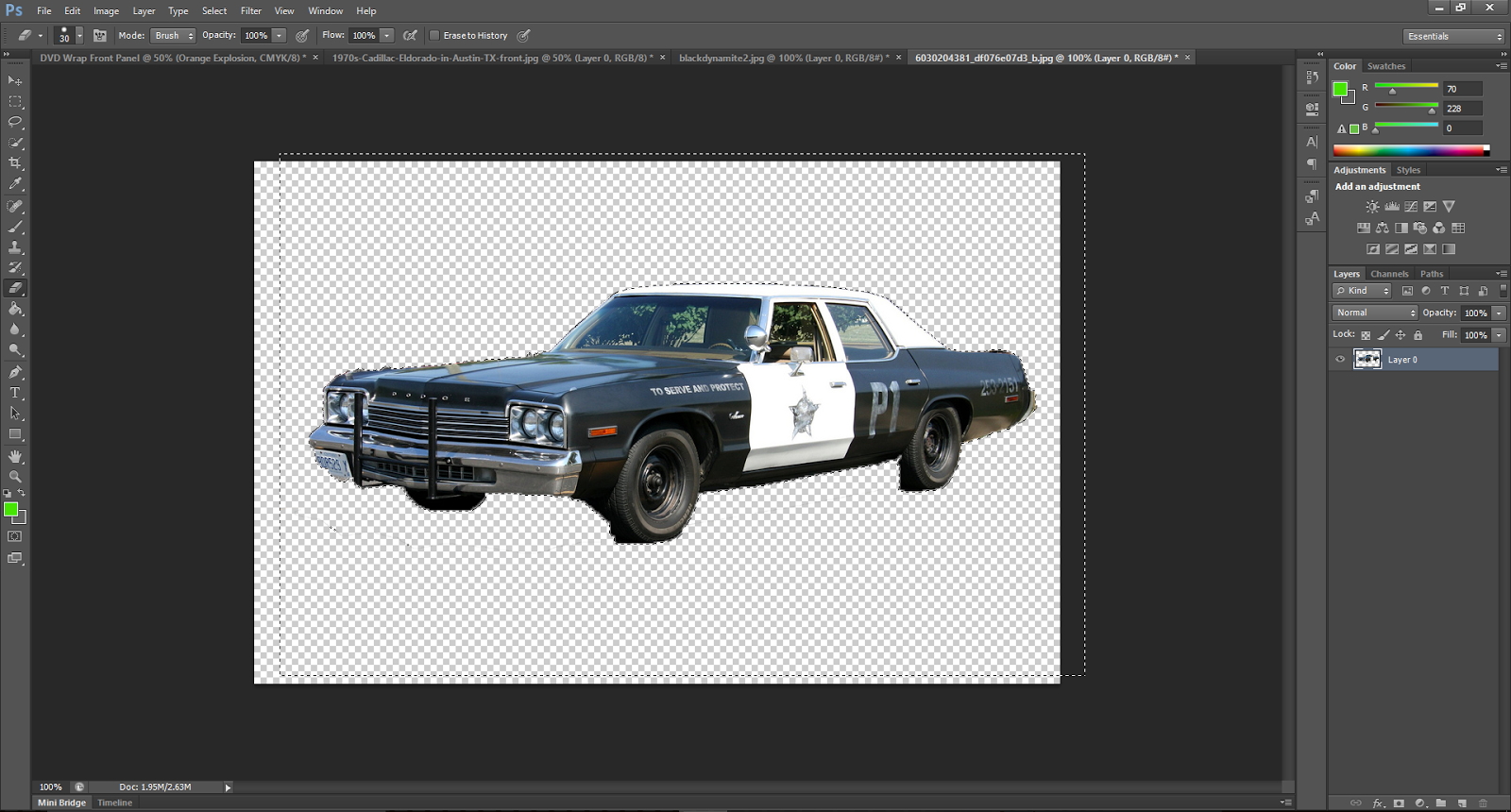The image size is (1511, 812).
Task: Switch to the Channels tab
Action: point(1389,274)
